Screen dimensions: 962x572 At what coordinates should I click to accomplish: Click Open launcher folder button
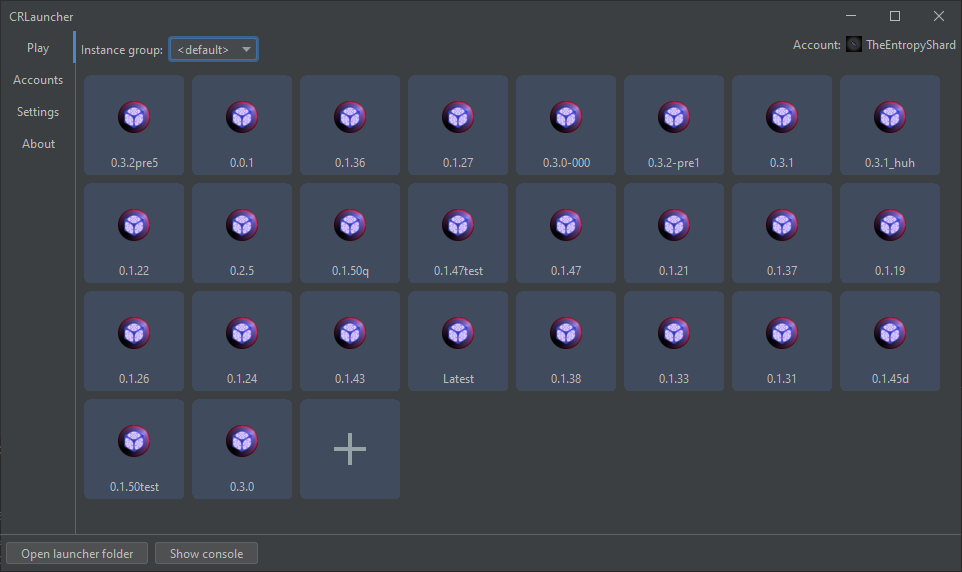click(x=77, y=553)
